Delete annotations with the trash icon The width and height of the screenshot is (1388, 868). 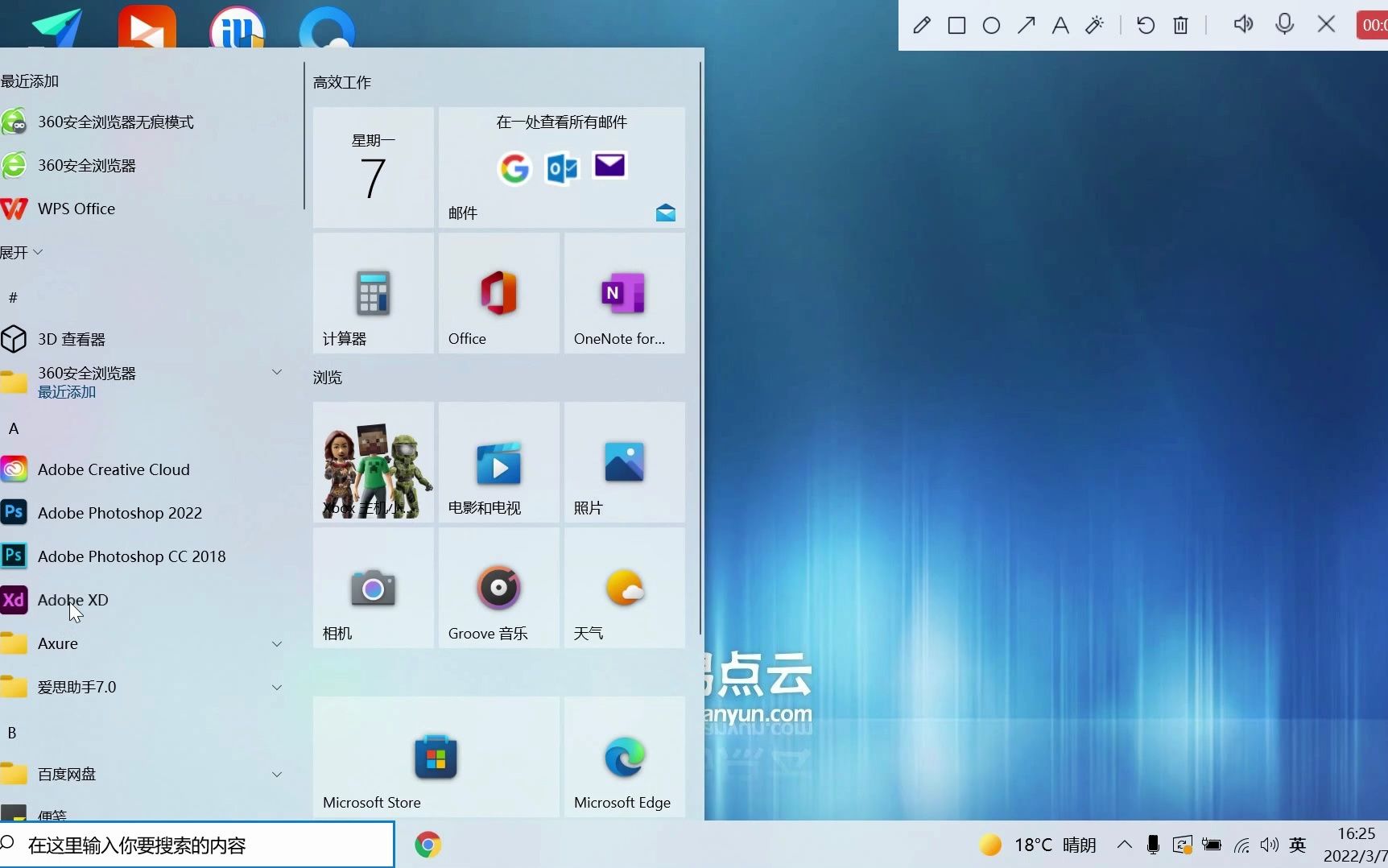coord(1180,26)
